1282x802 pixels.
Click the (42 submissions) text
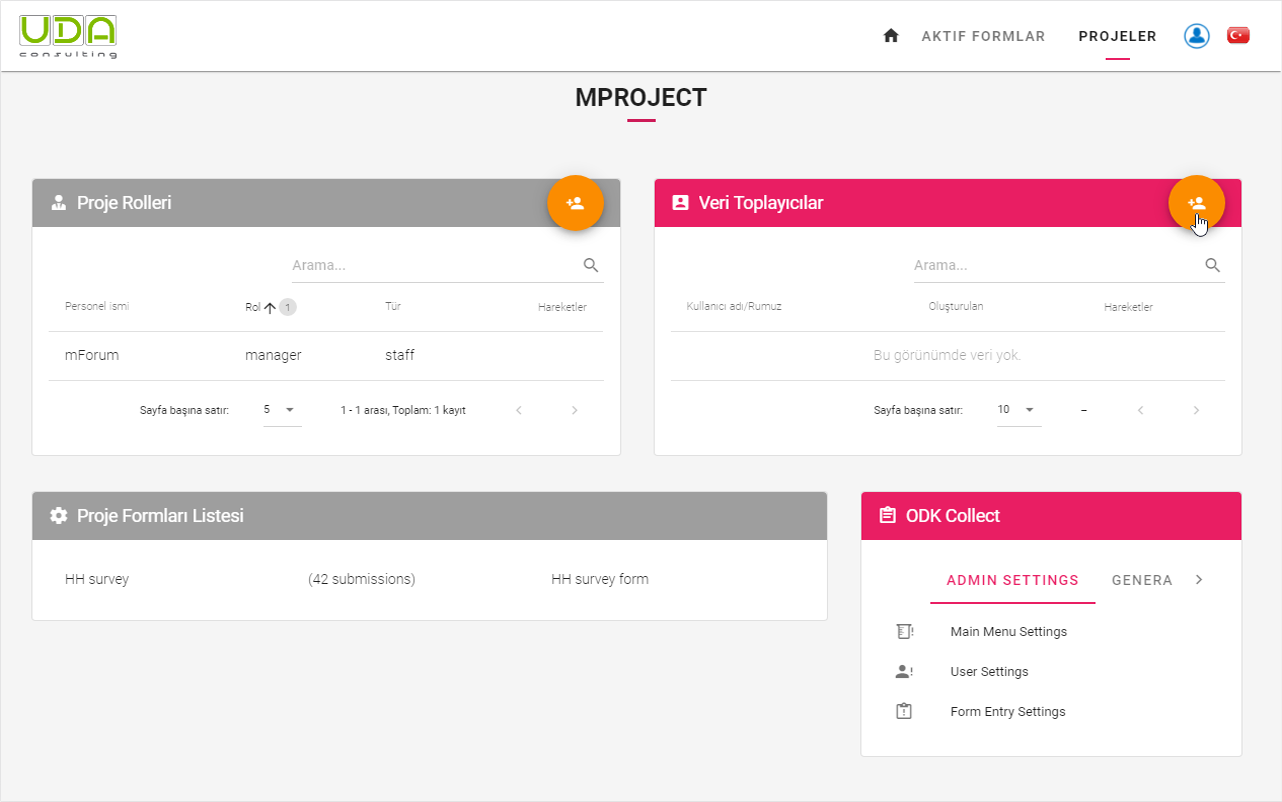362,579
